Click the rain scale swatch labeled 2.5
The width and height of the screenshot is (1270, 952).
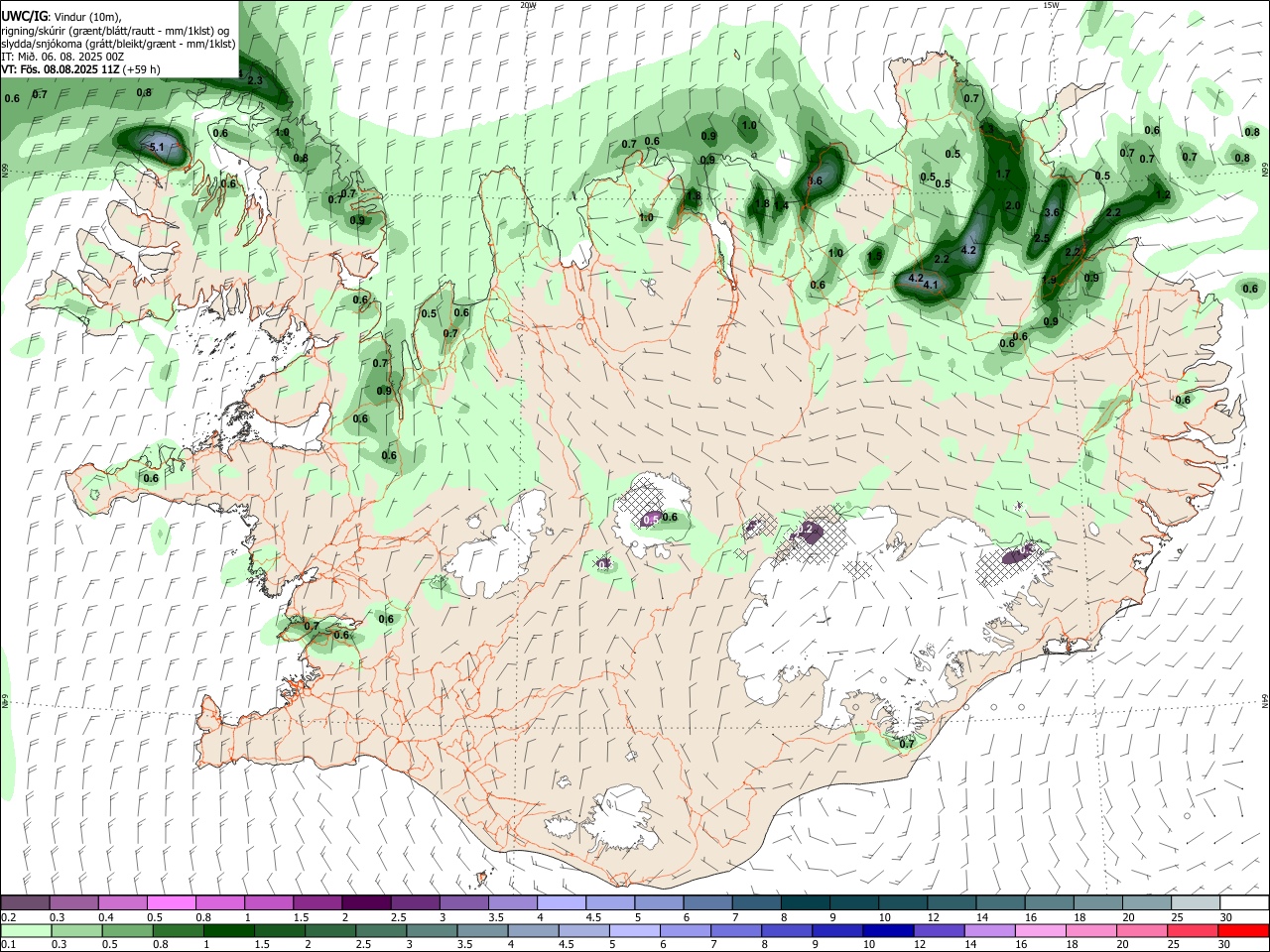pyautogui.click(x=380, y=930)
